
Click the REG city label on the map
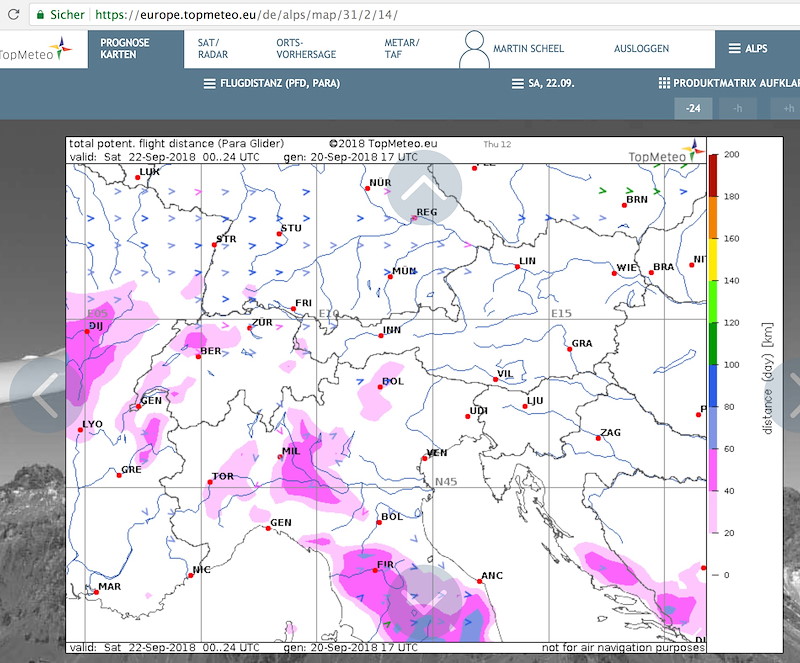pyautogui.click(x=427, y=212)
